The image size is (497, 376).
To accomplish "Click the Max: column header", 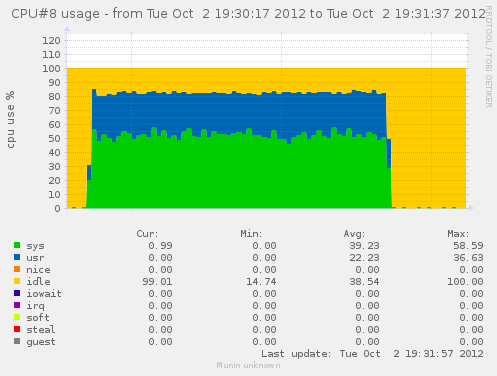I will (x=458, y=234).
